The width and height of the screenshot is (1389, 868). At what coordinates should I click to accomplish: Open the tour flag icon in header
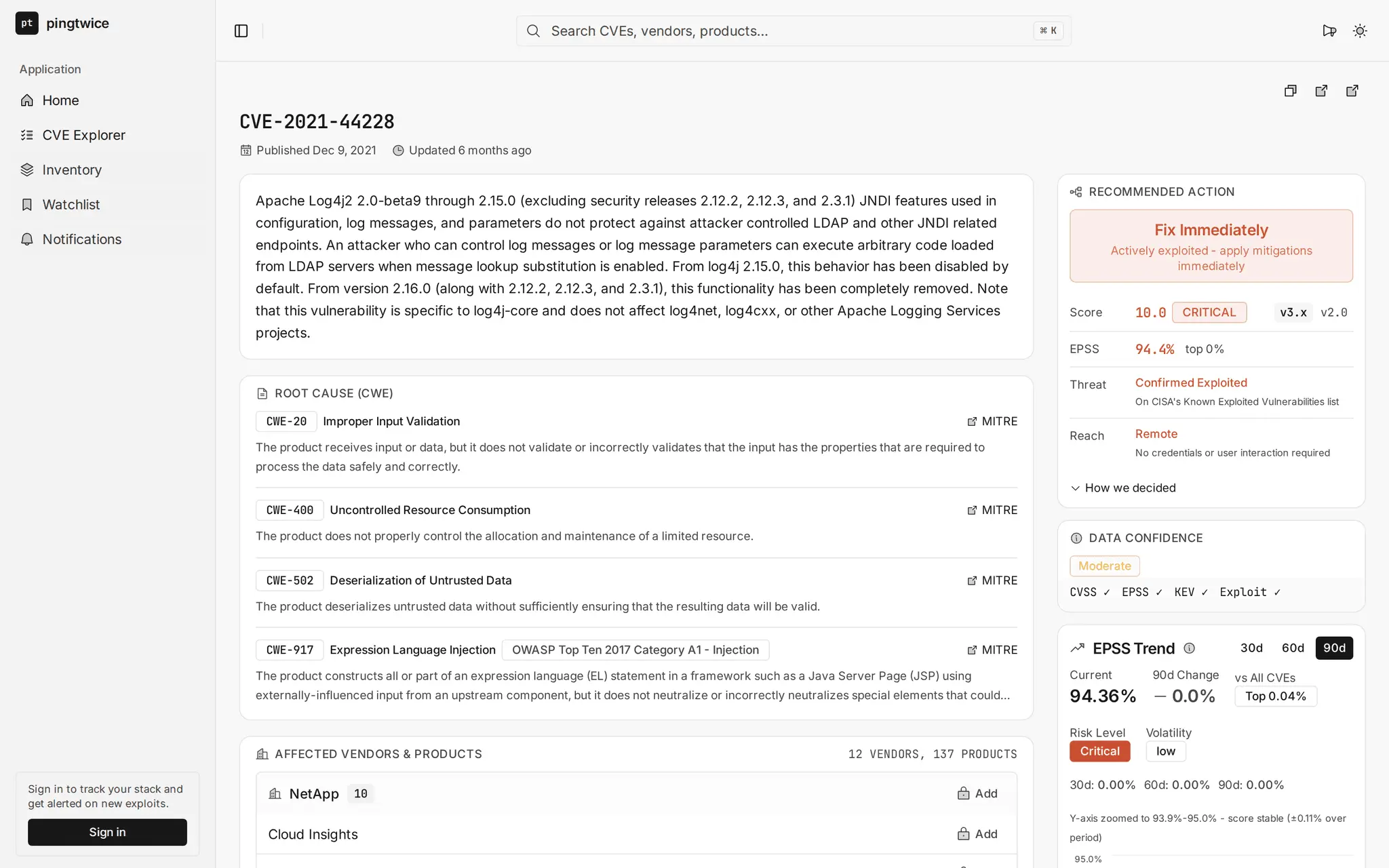pyautogui.click(x=1329, y=31)
